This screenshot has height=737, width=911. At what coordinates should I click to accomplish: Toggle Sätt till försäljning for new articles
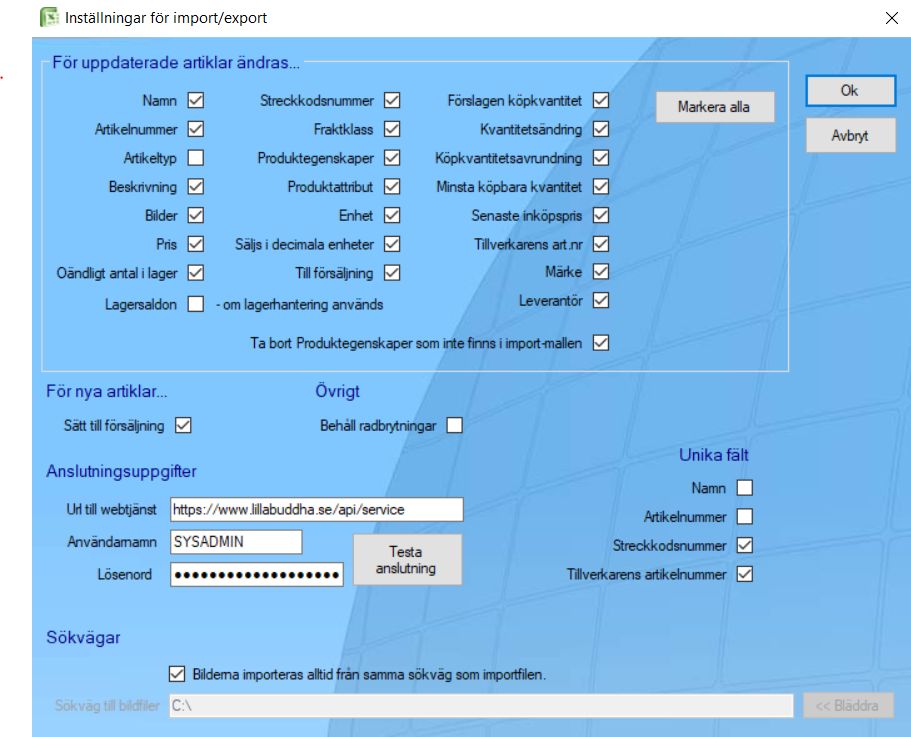pyautogui.click(x=183, y=426)
